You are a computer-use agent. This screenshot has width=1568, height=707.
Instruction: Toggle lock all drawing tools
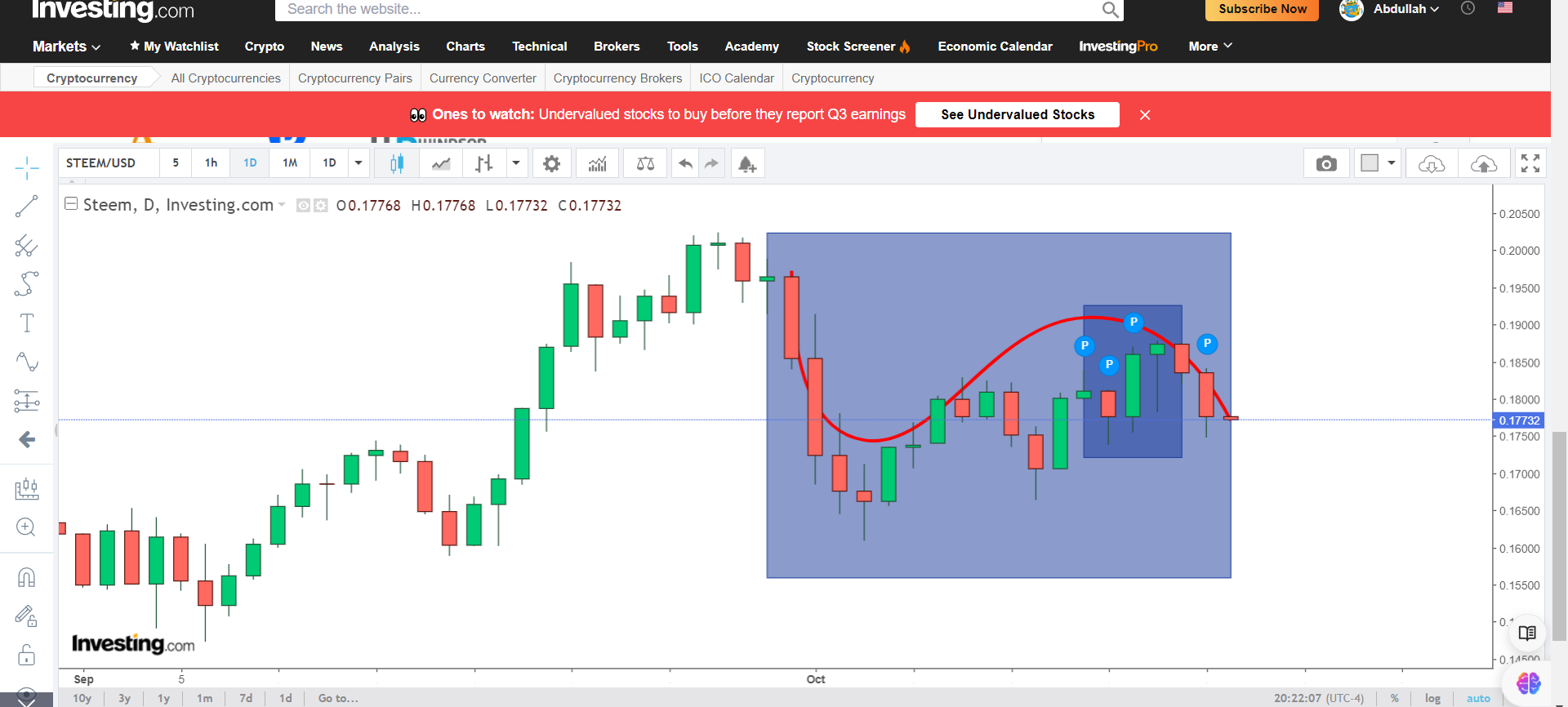point(27,655)
